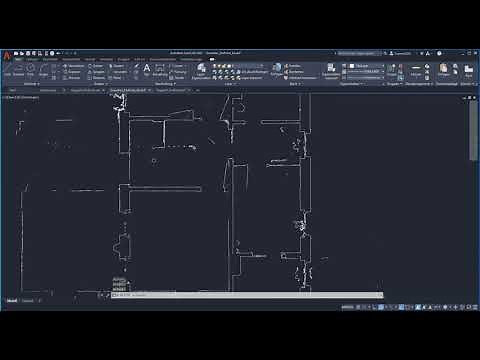Expand the Dienstprogramme panel title
Screen dimensions: 480x360
419,84
